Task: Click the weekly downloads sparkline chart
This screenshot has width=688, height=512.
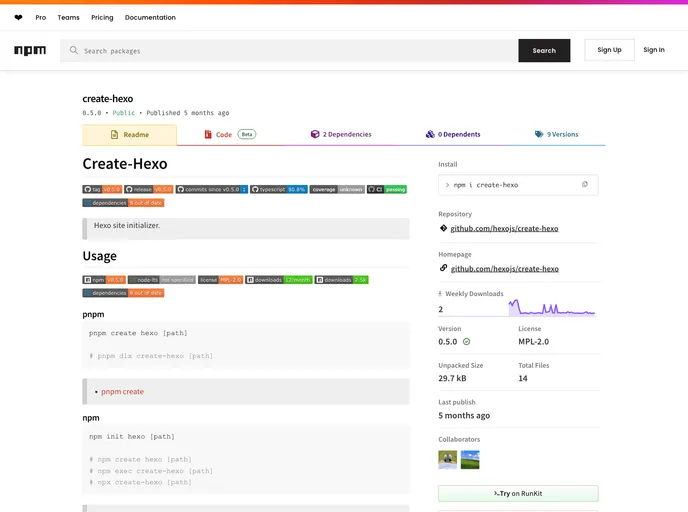Action: (x=552, y=308)
